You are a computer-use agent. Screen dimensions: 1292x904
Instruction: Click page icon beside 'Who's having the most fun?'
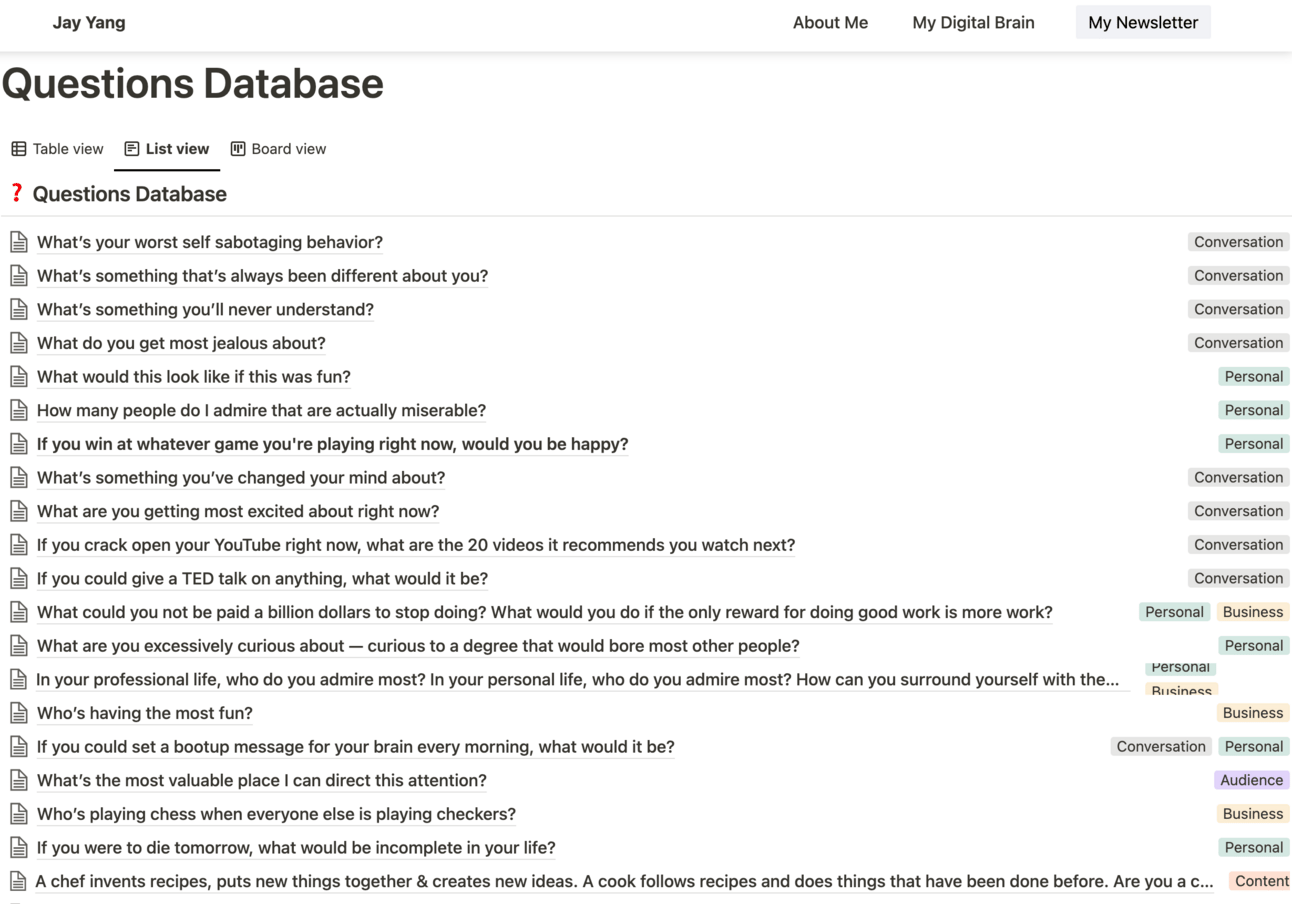point(19,713)
